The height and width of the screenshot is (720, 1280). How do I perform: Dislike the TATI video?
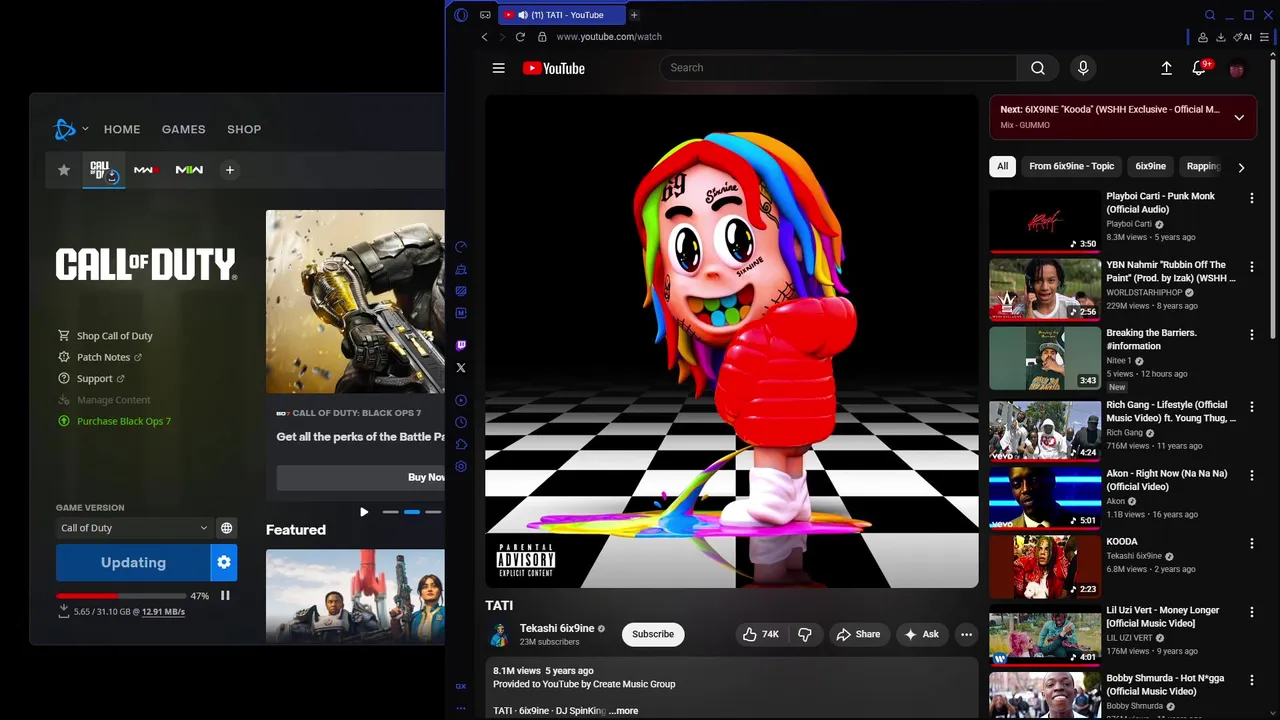(x=805, y=634)
